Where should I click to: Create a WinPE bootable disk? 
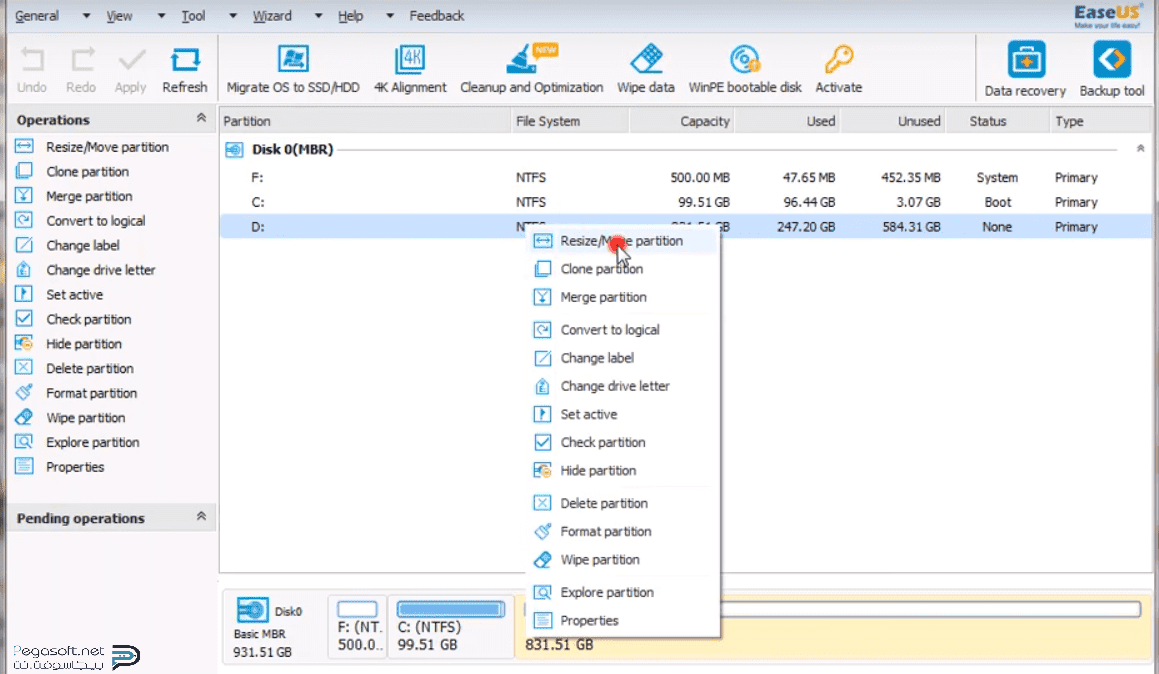[x=745, y=70]
